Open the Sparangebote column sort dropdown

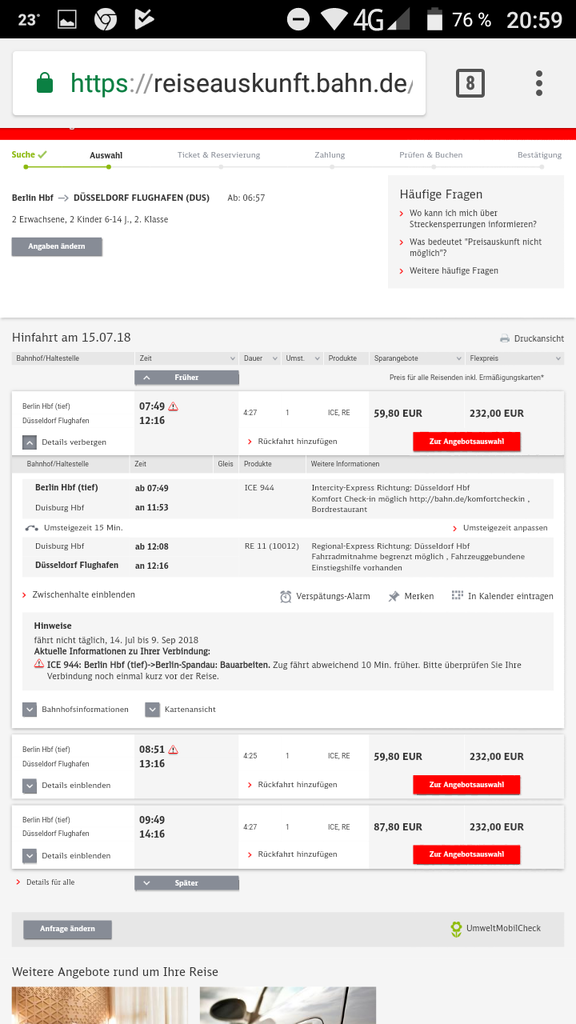point(416,359)
